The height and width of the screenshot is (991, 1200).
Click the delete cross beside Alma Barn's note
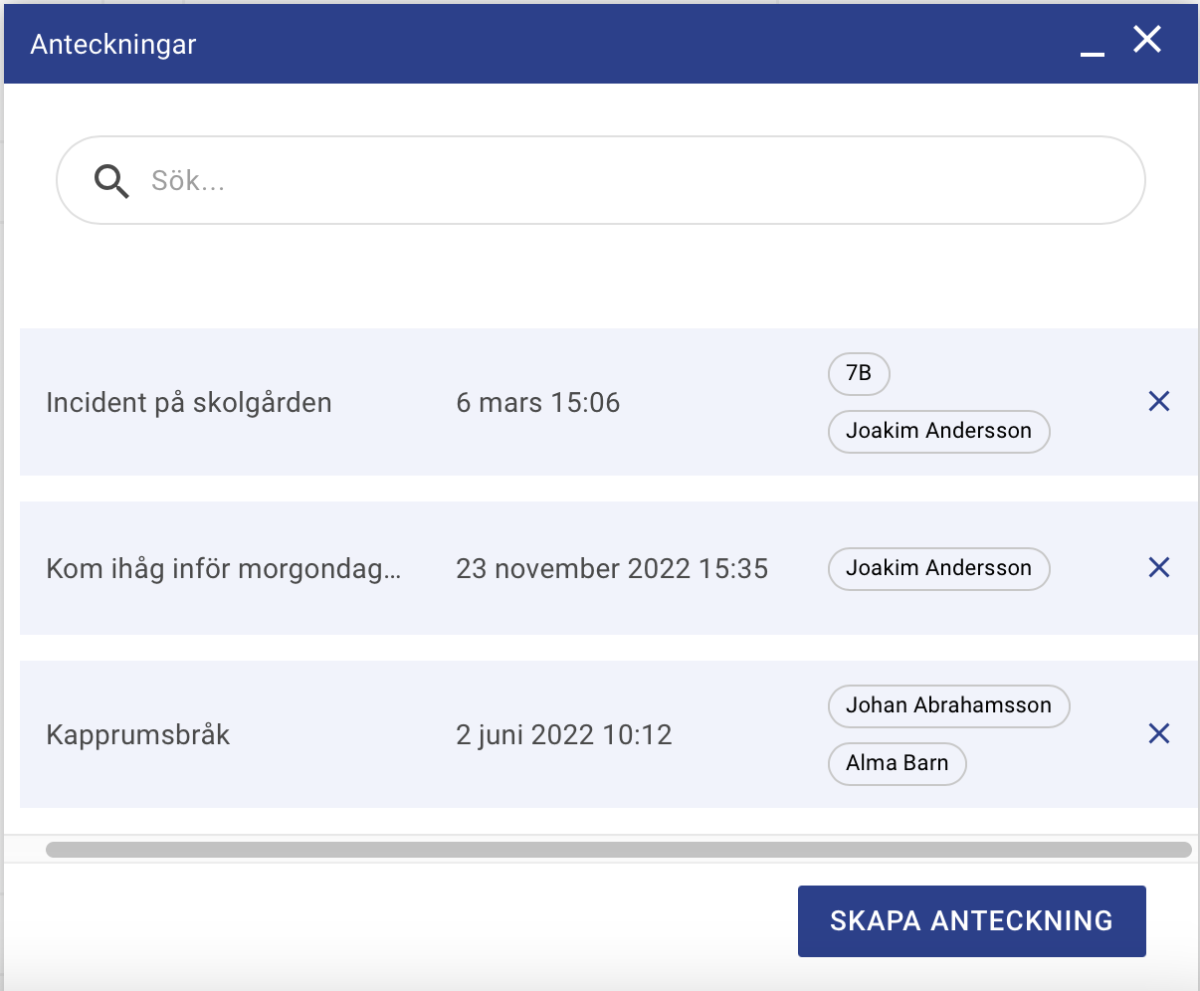(1159, 734)
